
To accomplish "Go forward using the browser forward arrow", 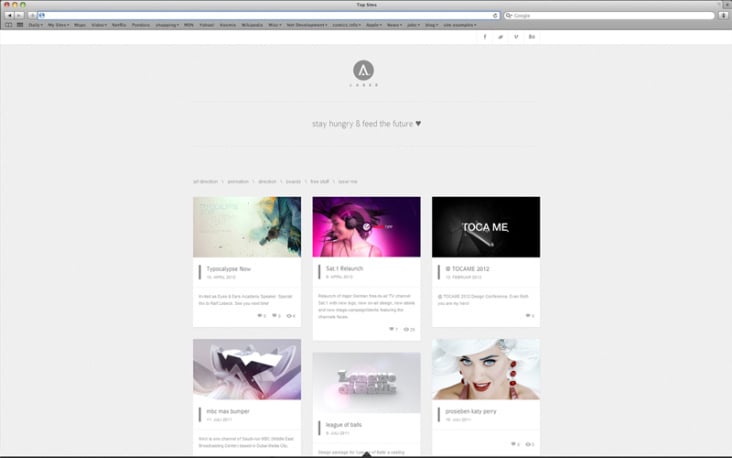I will coord(19,15).
